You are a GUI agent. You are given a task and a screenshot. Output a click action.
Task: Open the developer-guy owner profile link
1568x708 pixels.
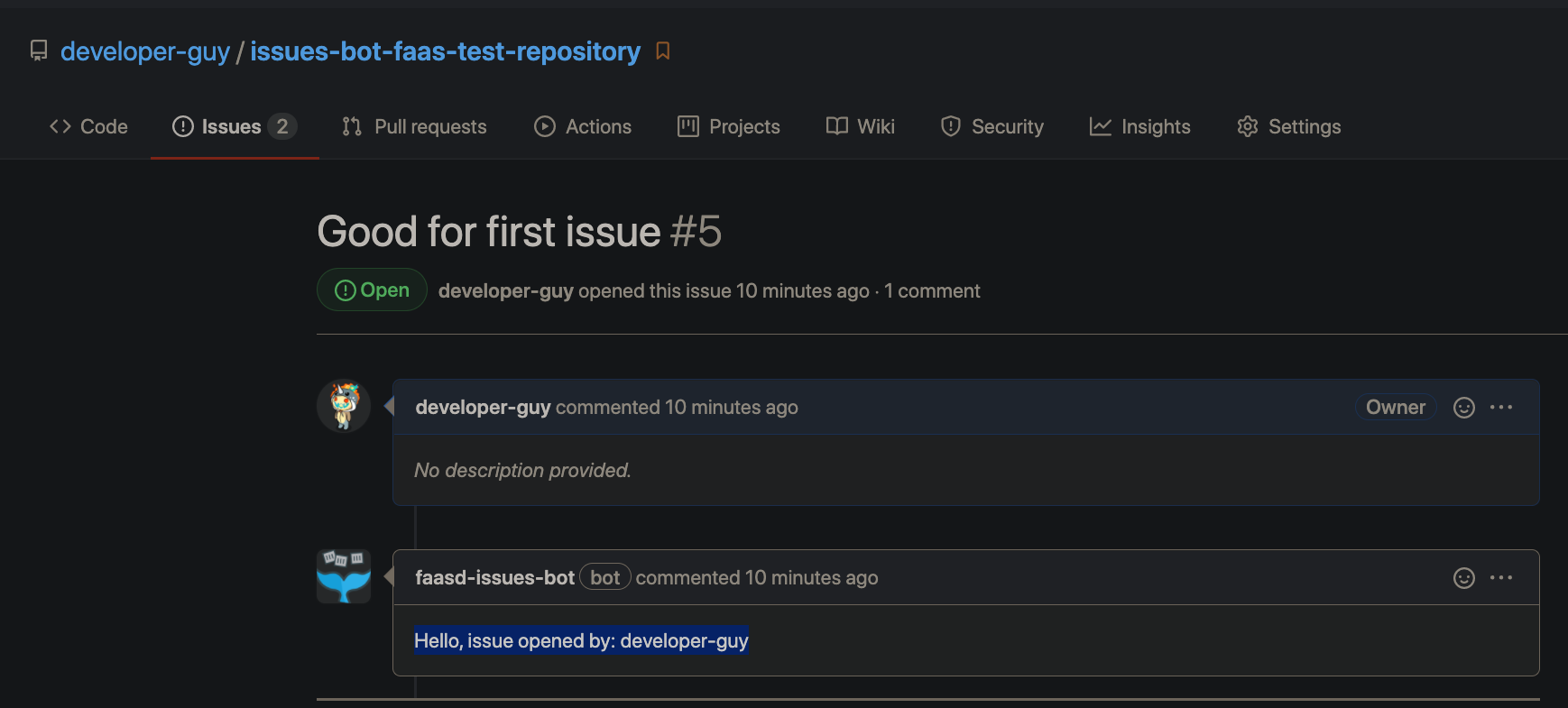click(145, 51)
